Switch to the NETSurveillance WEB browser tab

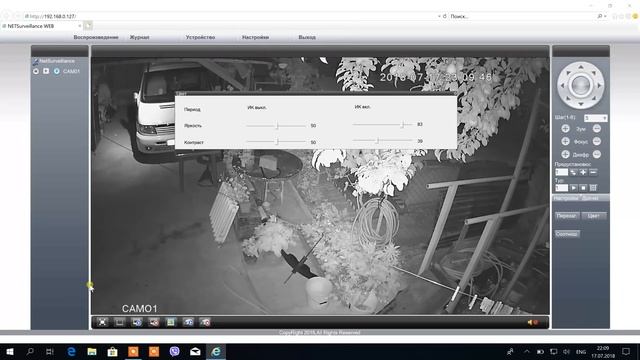coord(41,26)
